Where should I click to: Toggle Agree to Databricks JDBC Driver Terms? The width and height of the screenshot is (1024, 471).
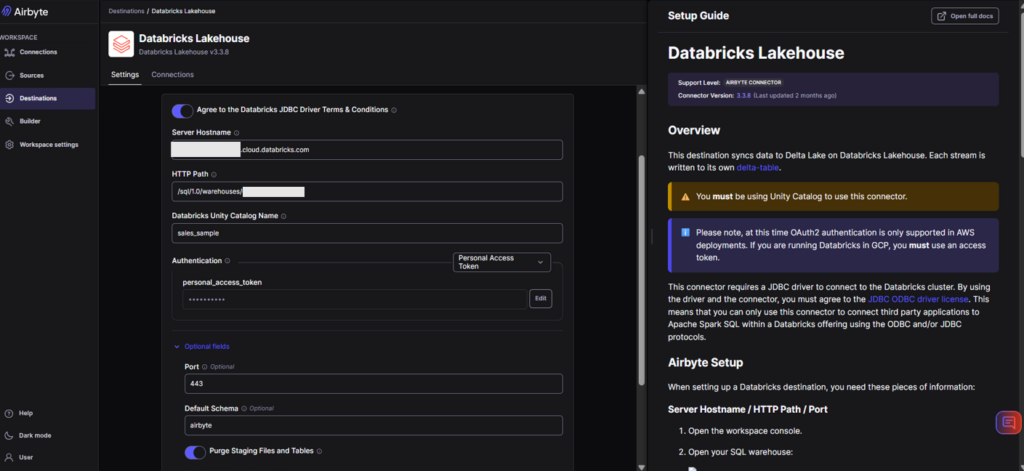point(182,110)
